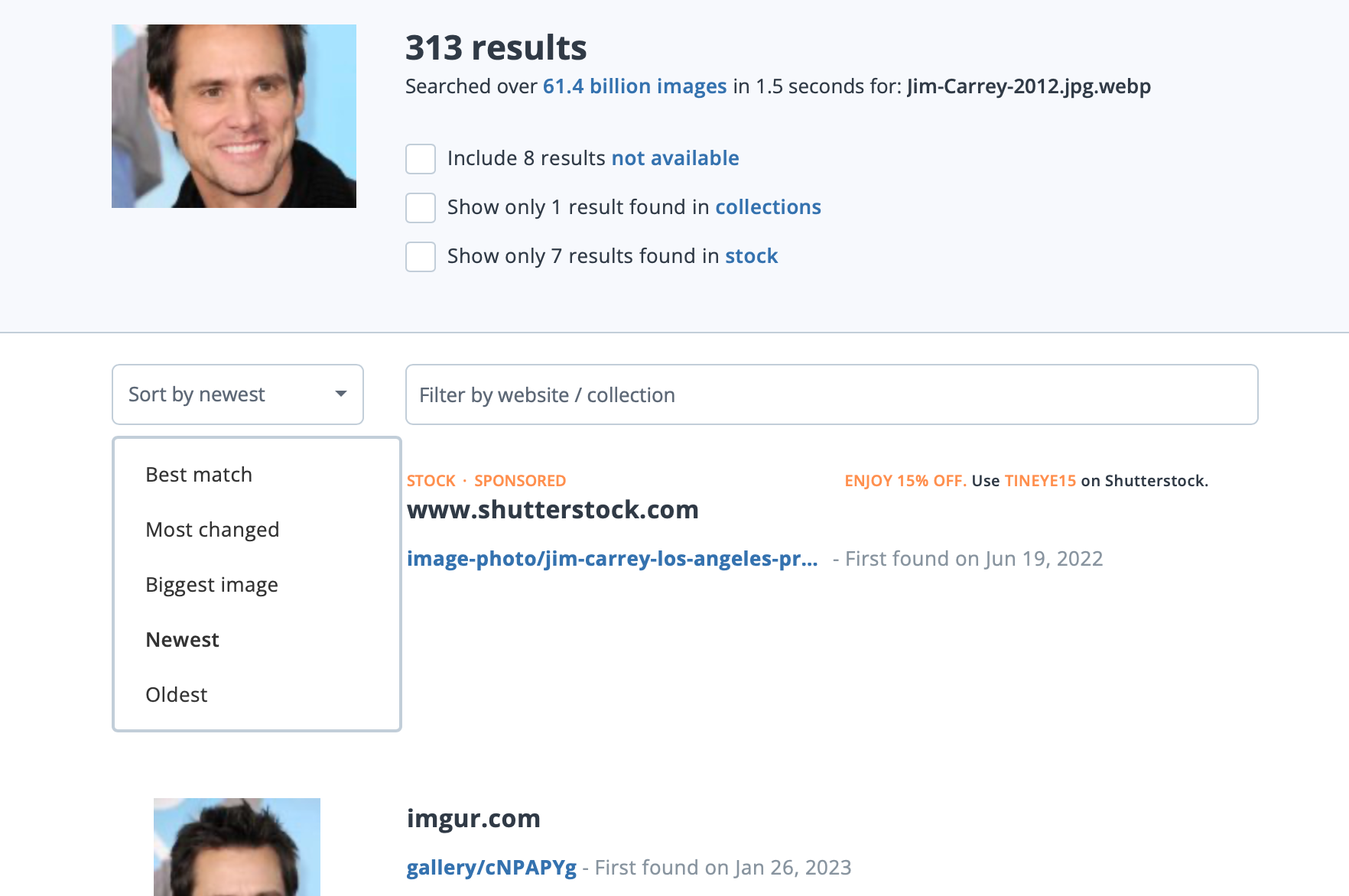The width and height of the screenshot is (1349, 896).
Task: Open the Sort by newest dropdown
Action: click(x=238, y=394)
